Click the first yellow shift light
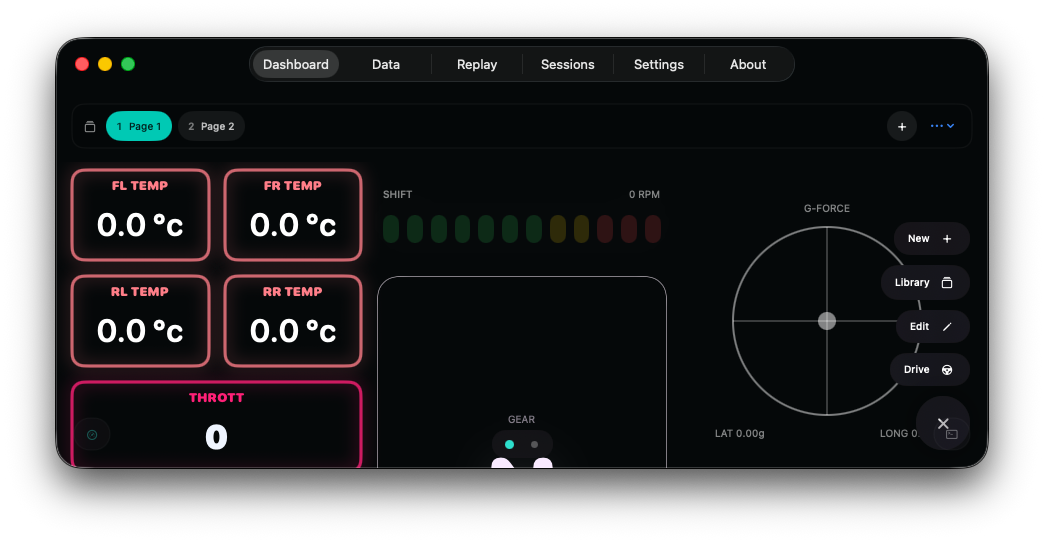Viewport: 1044px width, 542px height. [558, 228]
